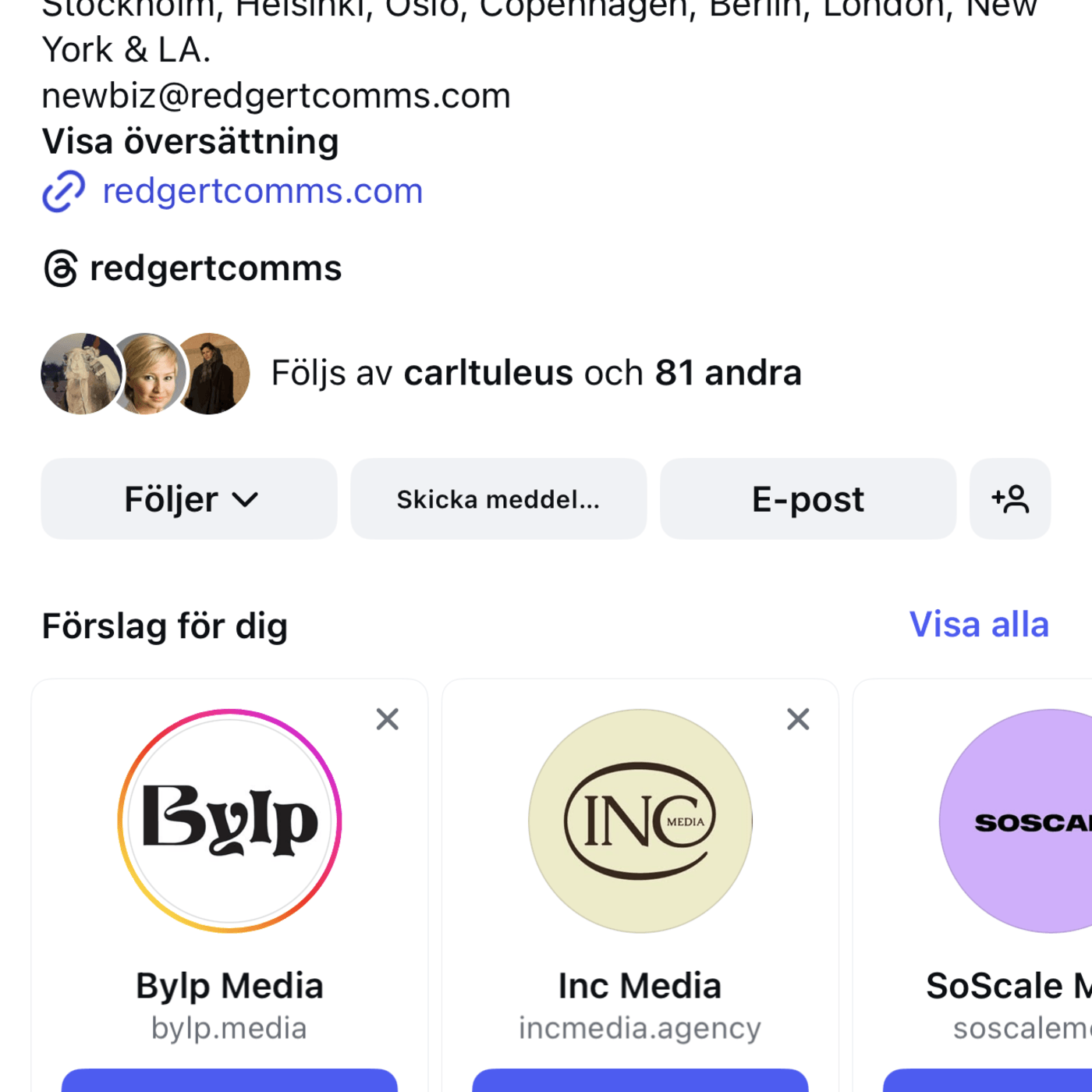The height and width of the screenshot is (1092, 1092).
Task: Click the Följer chevron arrow
Action: pyautogui.click(x=245, y=500)
